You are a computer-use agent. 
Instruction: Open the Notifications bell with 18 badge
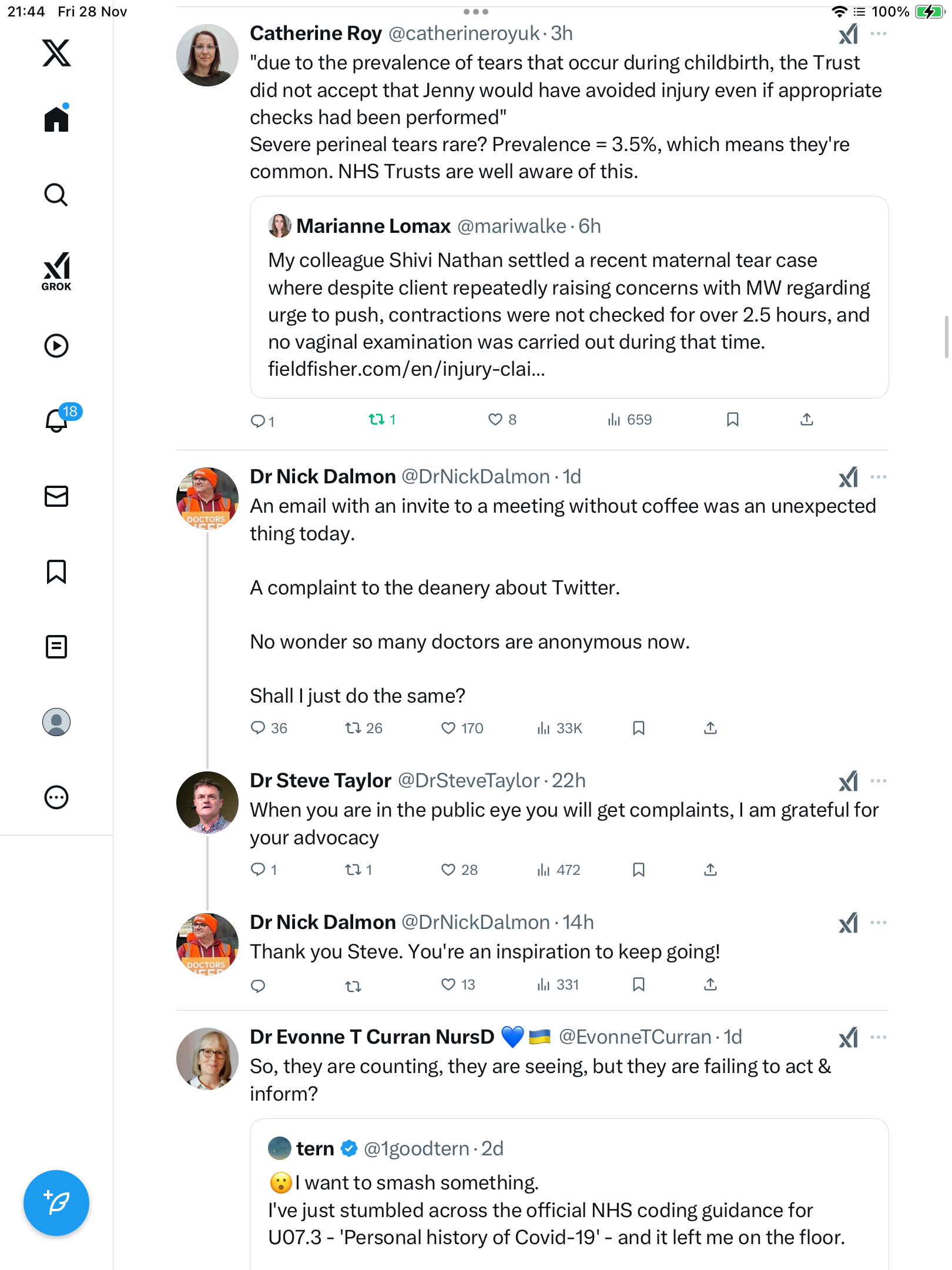57,420
